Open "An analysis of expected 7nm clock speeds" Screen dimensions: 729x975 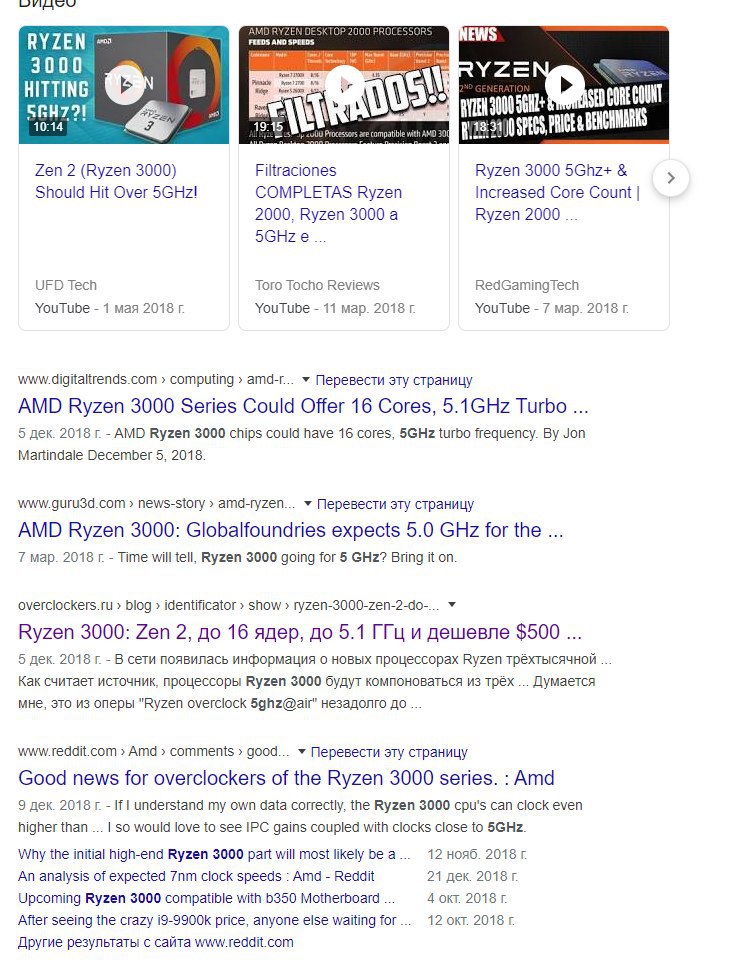point(196,877)
